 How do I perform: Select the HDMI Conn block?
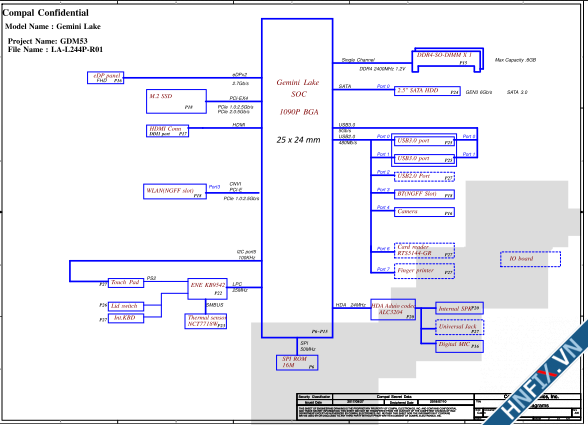(167, 131)
